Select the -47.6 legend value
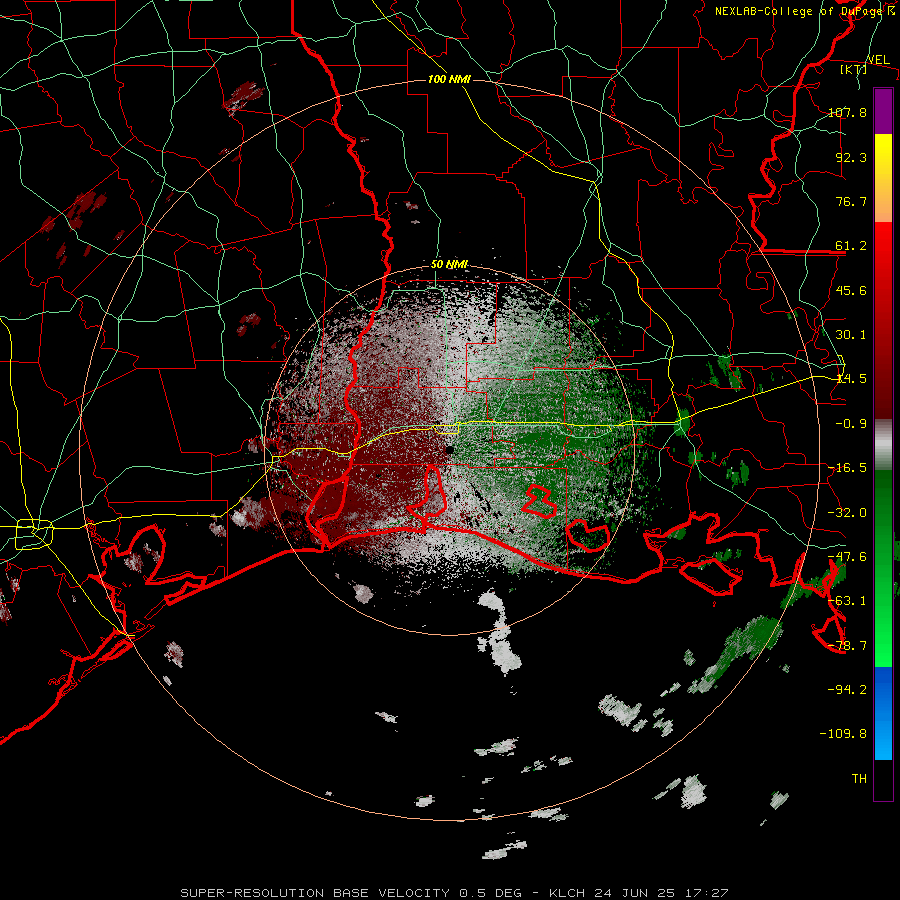 847,557
